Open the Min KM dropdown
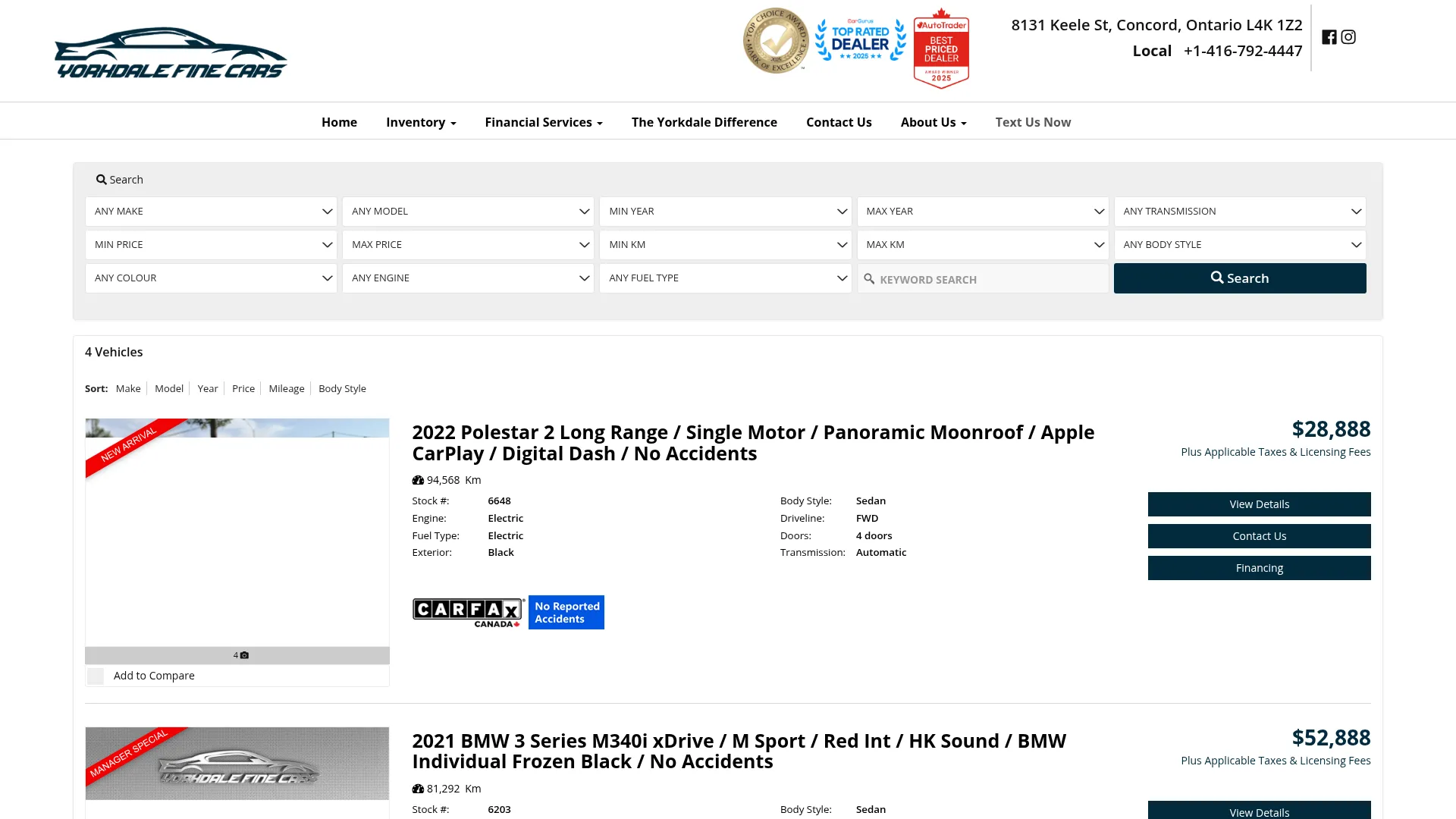This screenshot has width=1456, height=819. click(x=726, y=245)
